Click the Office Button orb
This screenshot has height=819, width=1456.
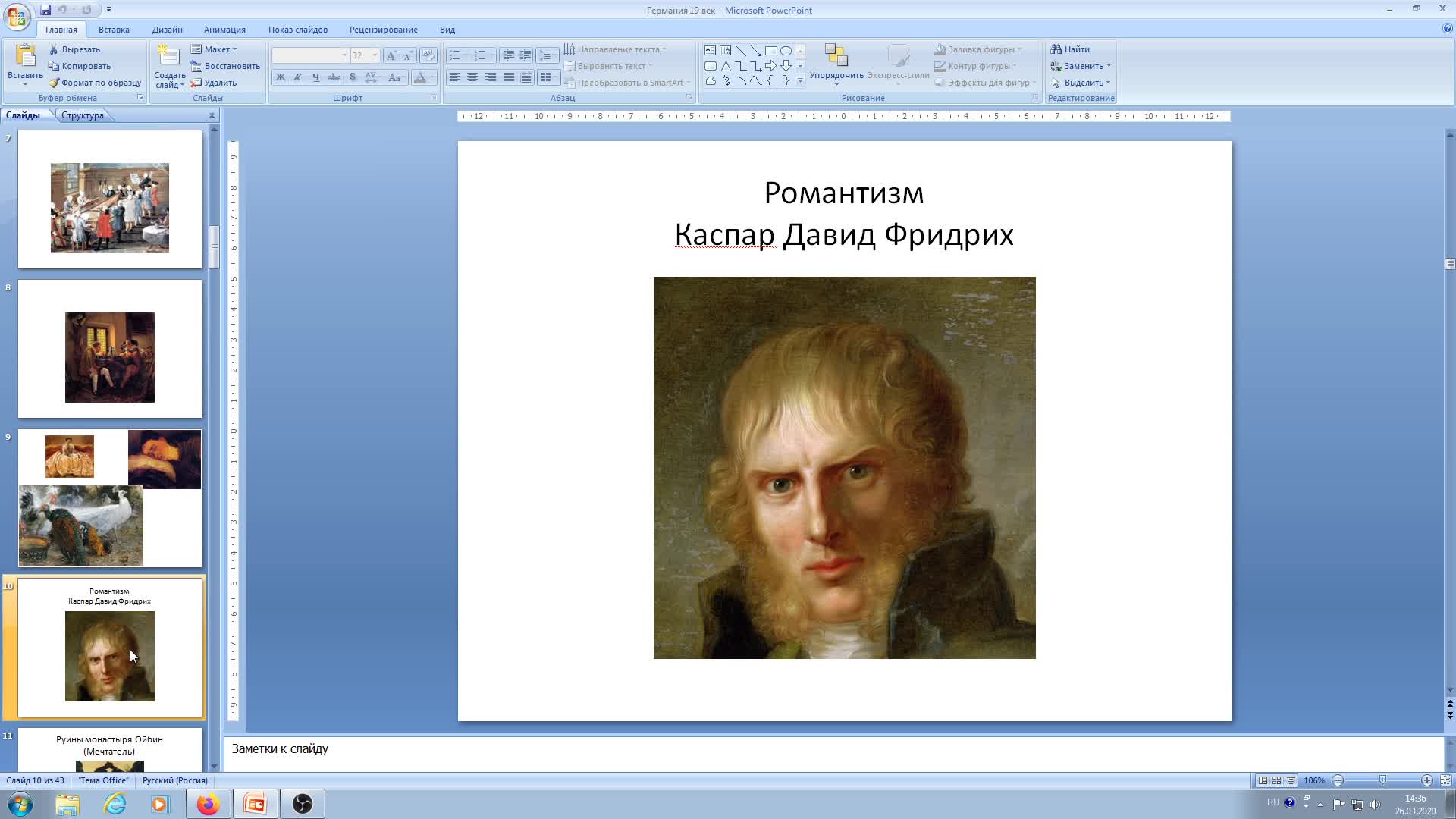pos(17,16)
